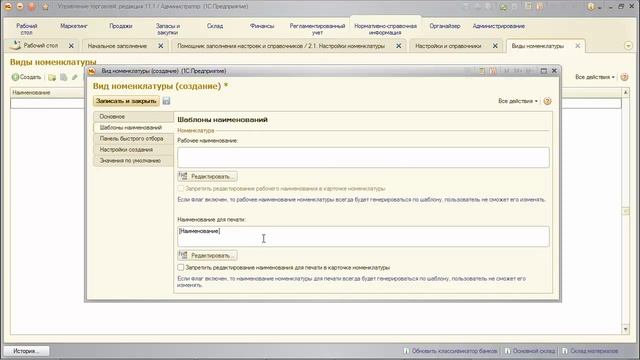This screenshot has width=640, height=360.
Task: Open calculator icon in main window title bar
Action: click(529, 7)
